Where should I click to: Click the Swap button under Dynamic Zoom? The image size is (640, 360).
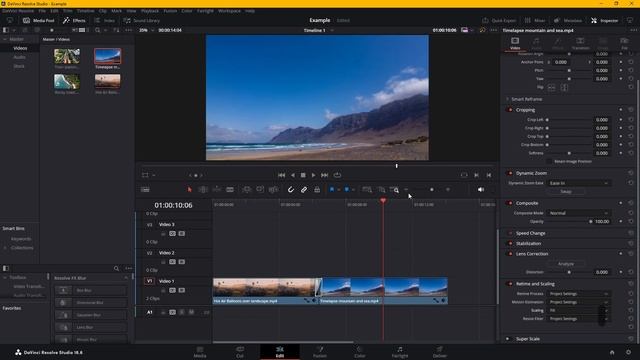pyautogui.click(x=566, y=191)
